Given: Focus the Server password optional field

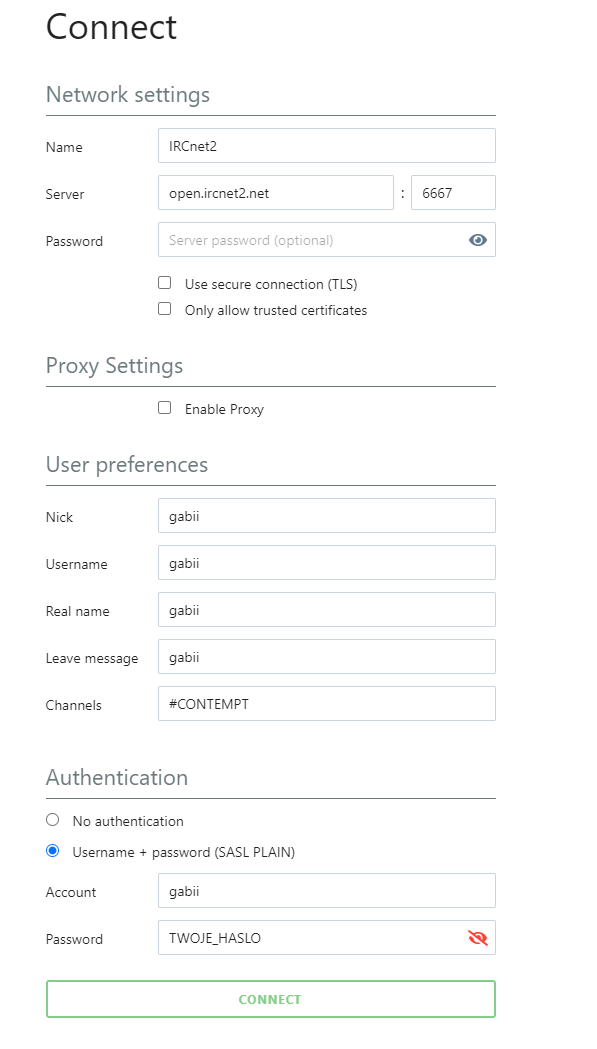Looking at the screenshot, I should point(327,240).
